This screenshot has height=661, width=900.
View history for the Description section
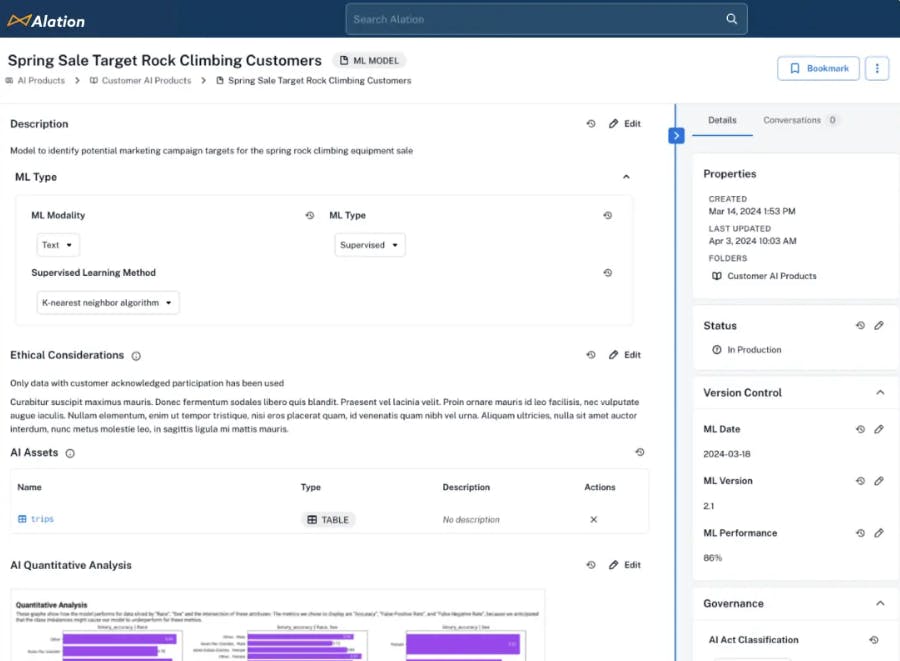tap(591, 124)
